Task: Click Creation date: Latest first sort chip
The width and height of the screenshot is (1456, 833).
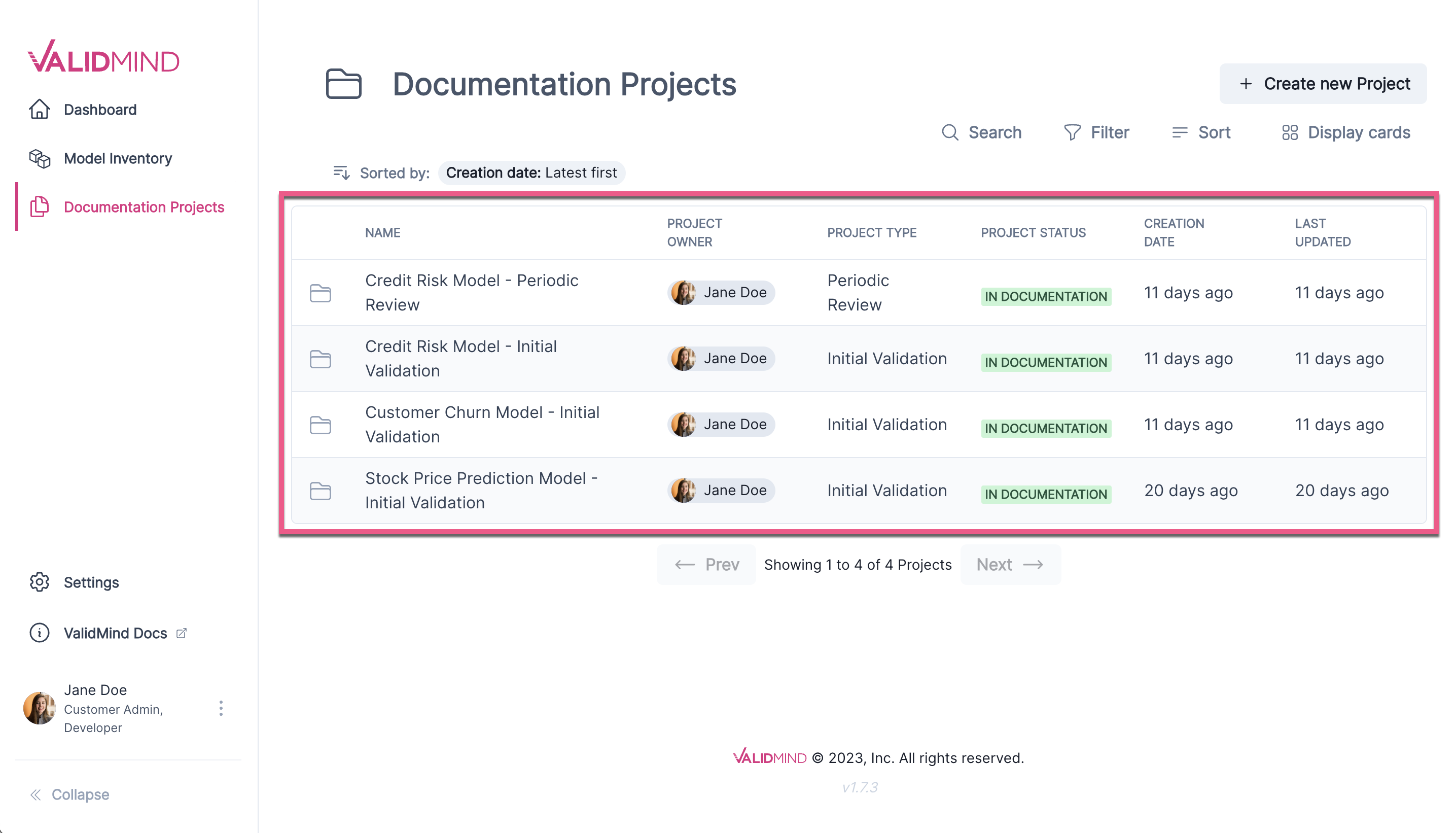Action: [530, 173]
